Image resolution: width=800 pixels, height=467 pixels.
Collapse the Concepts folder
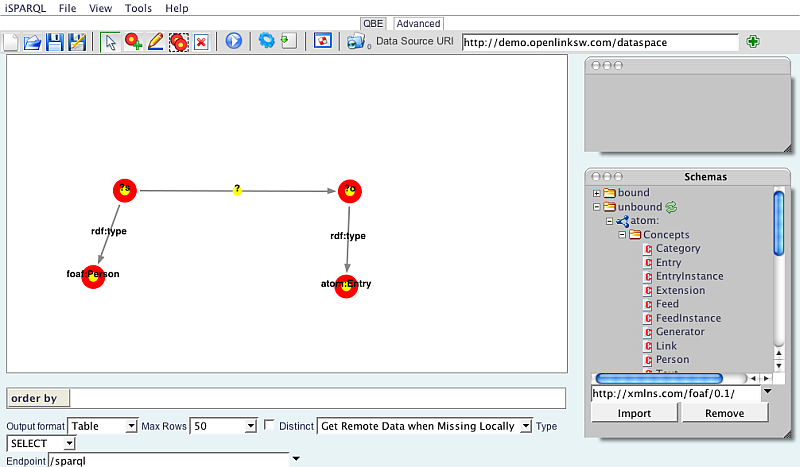pyautogui.click(x=622, y=235)
